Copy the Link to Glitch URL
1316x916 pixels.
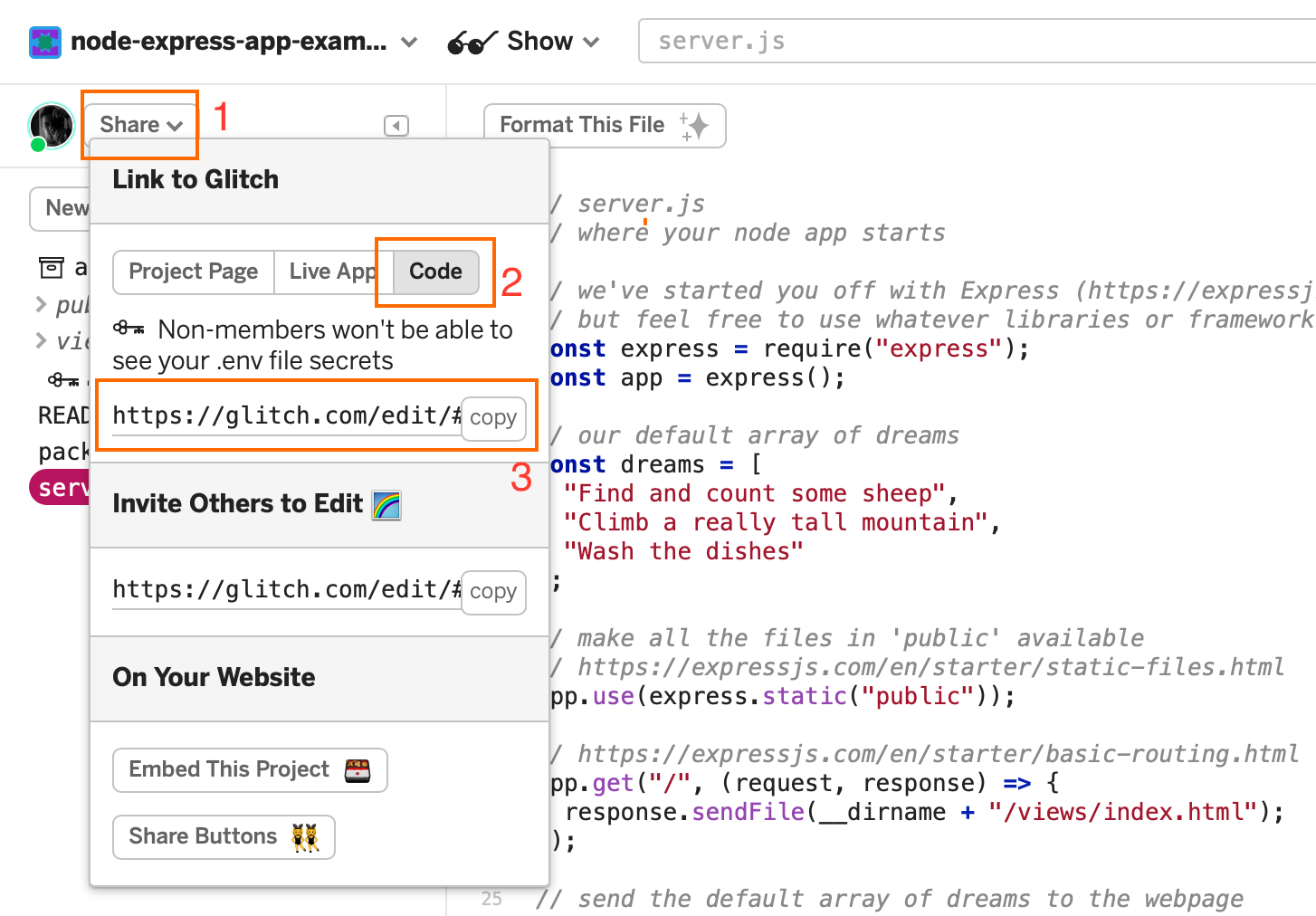point(493,418)
